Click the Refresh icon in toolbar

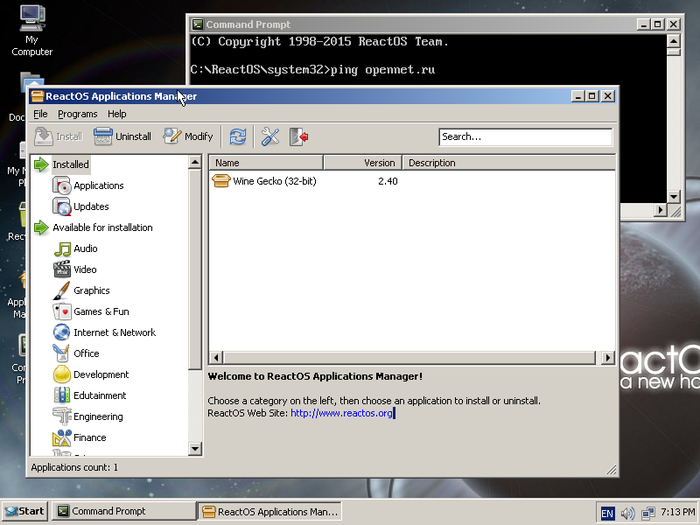pyautogui.click(x=237, y=137)
